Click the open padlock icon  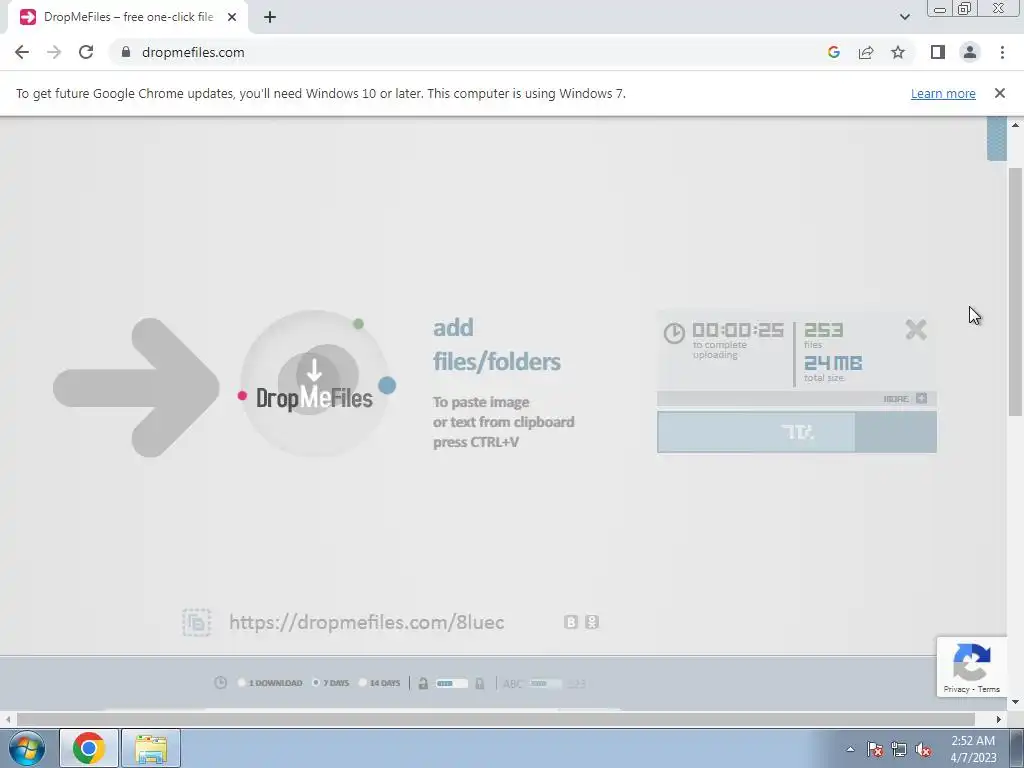423,684
